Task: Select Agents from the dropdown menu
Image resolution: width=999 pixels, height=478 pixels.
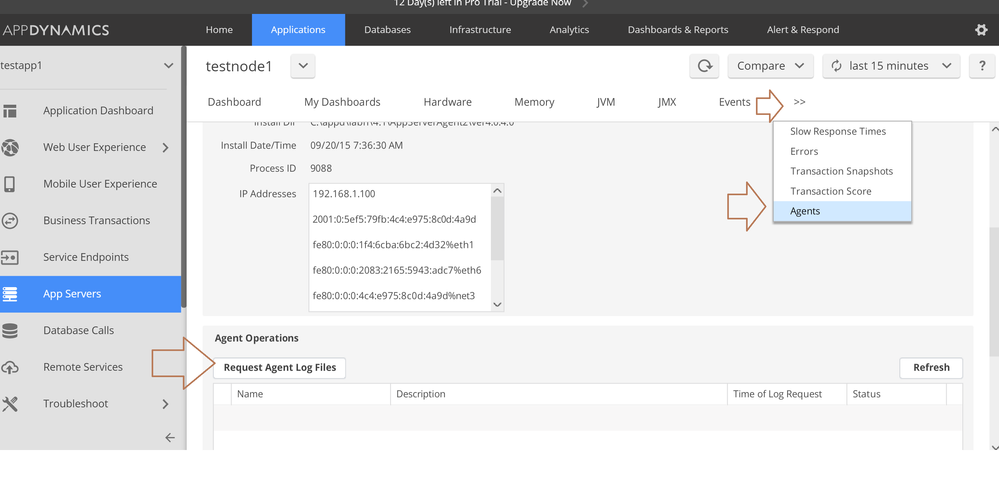Action: (x=842, y=211)
